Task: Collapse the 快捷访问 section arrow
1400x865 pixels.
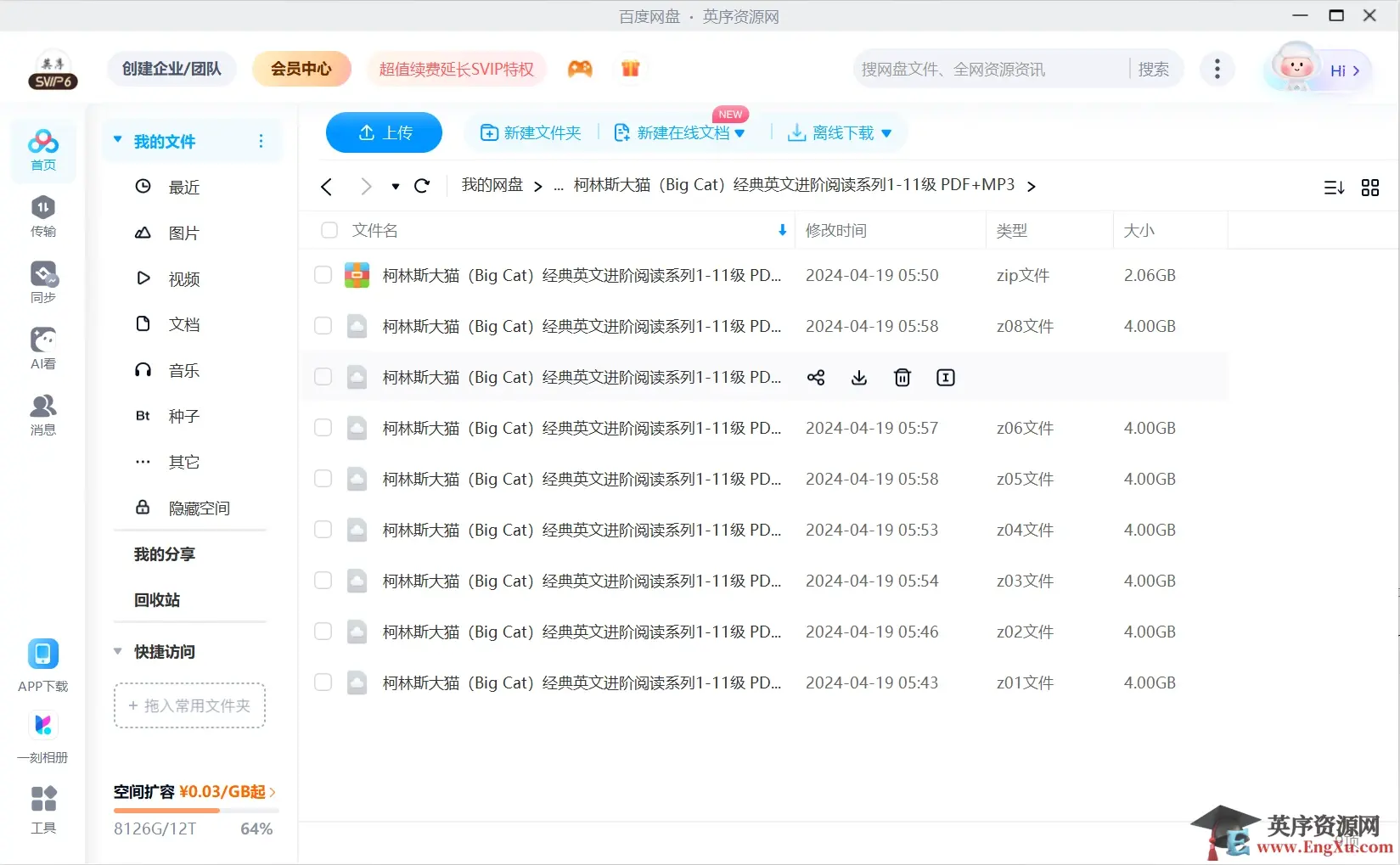Action: 118,652
